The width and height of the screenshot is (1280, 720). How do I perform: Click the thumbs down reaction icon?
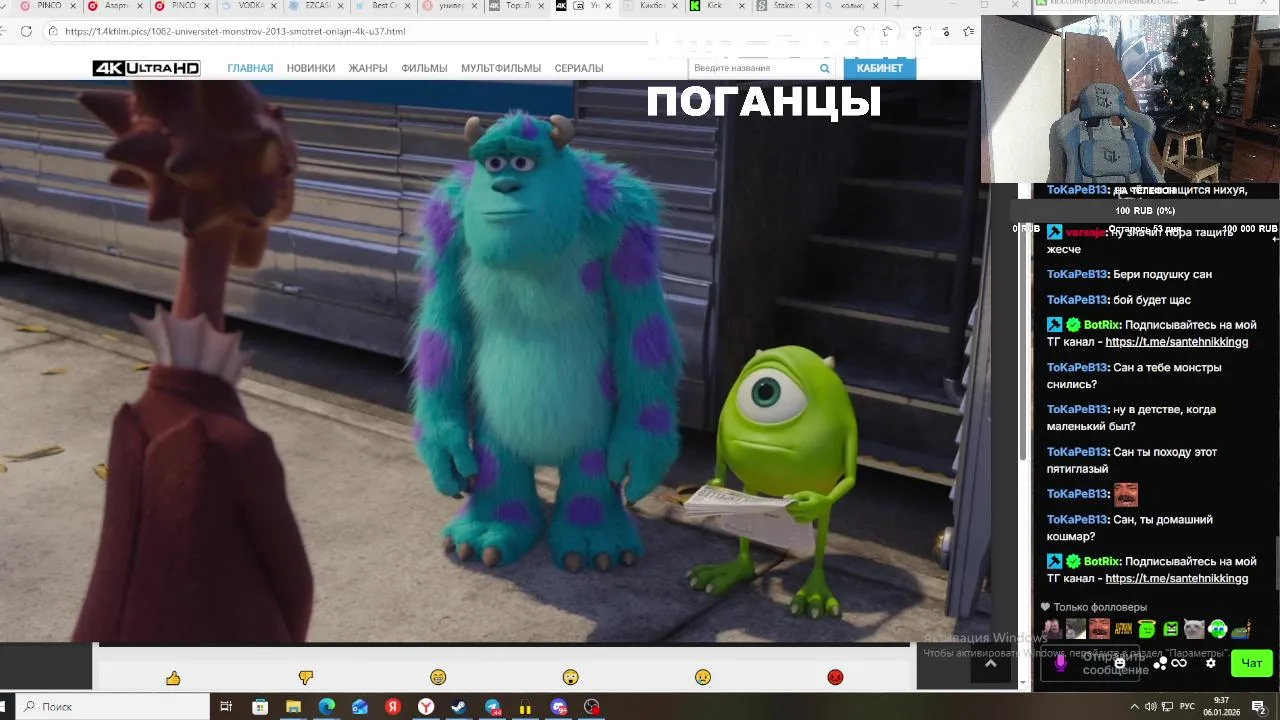(x=306, y=678)
